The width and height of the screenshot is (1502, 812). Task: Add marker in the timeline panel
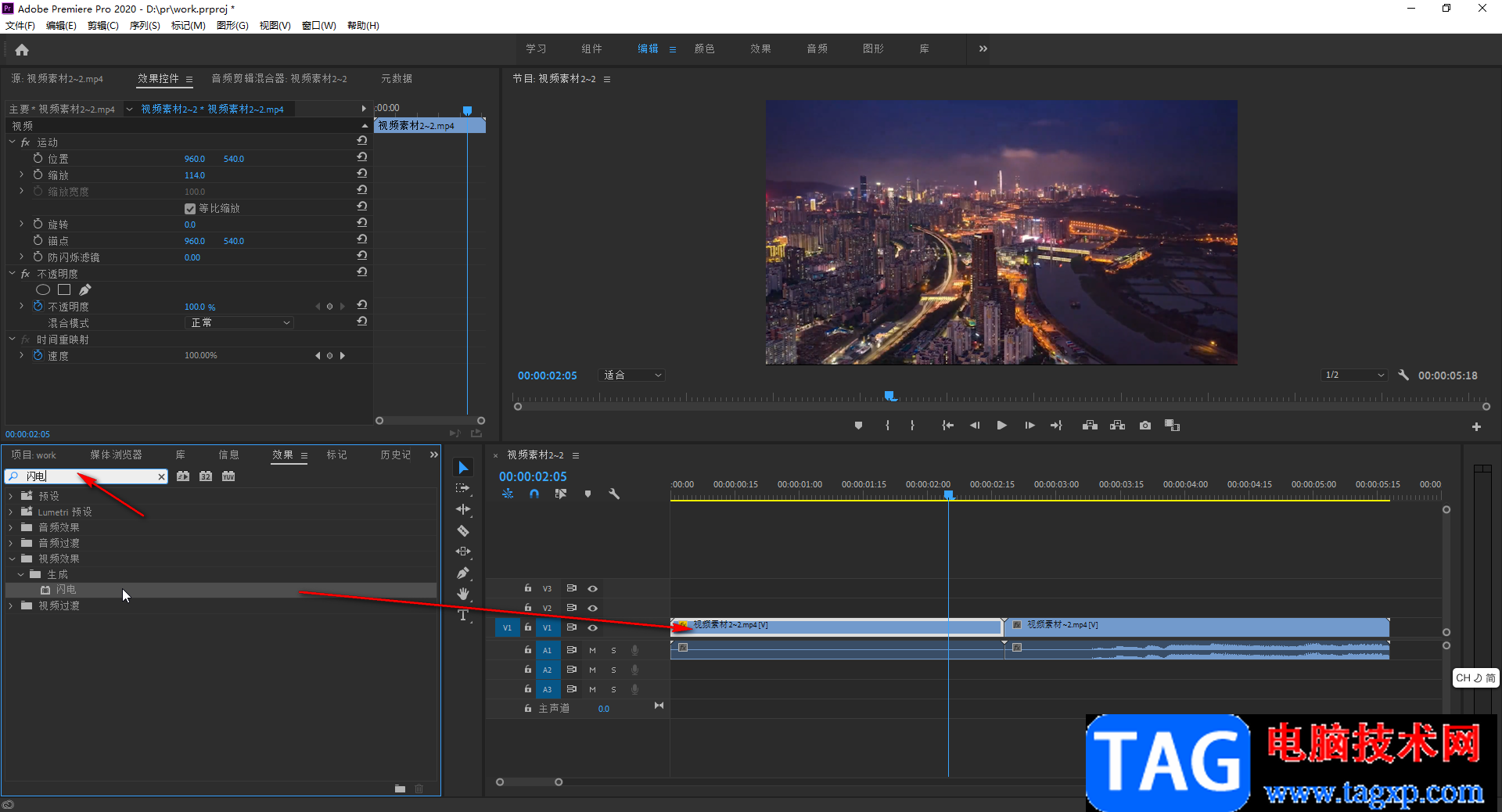[588, 494]
